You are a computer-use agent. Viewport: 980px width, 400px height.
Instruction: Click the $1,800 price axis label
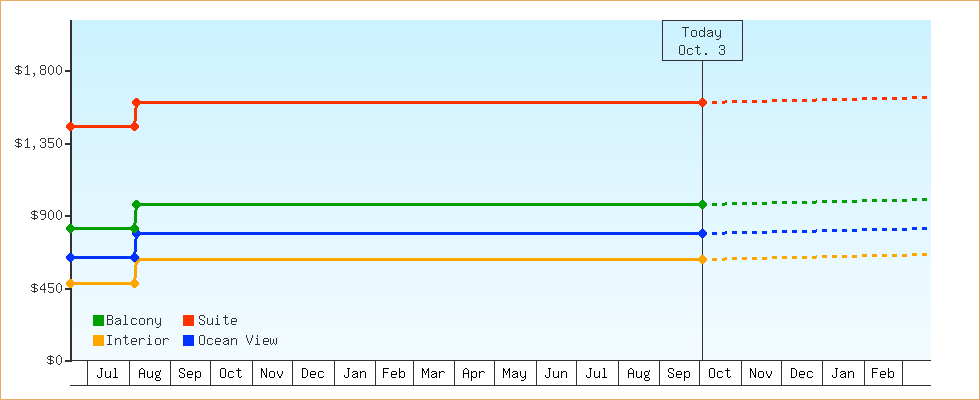tap(39, 70)
